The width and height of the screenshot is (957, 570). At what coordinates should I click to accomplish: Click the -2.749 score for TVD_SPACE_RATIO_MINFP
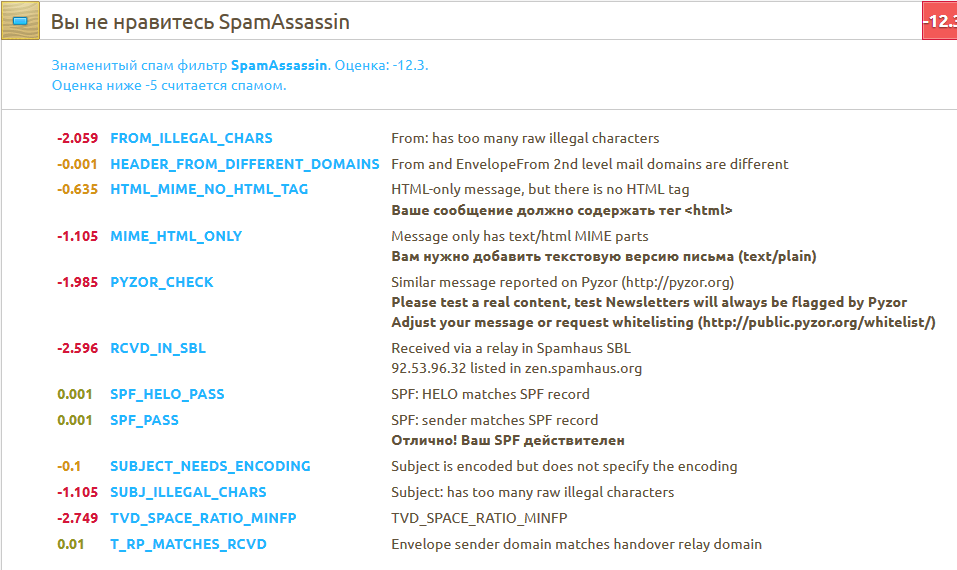[x=78, y=519]
